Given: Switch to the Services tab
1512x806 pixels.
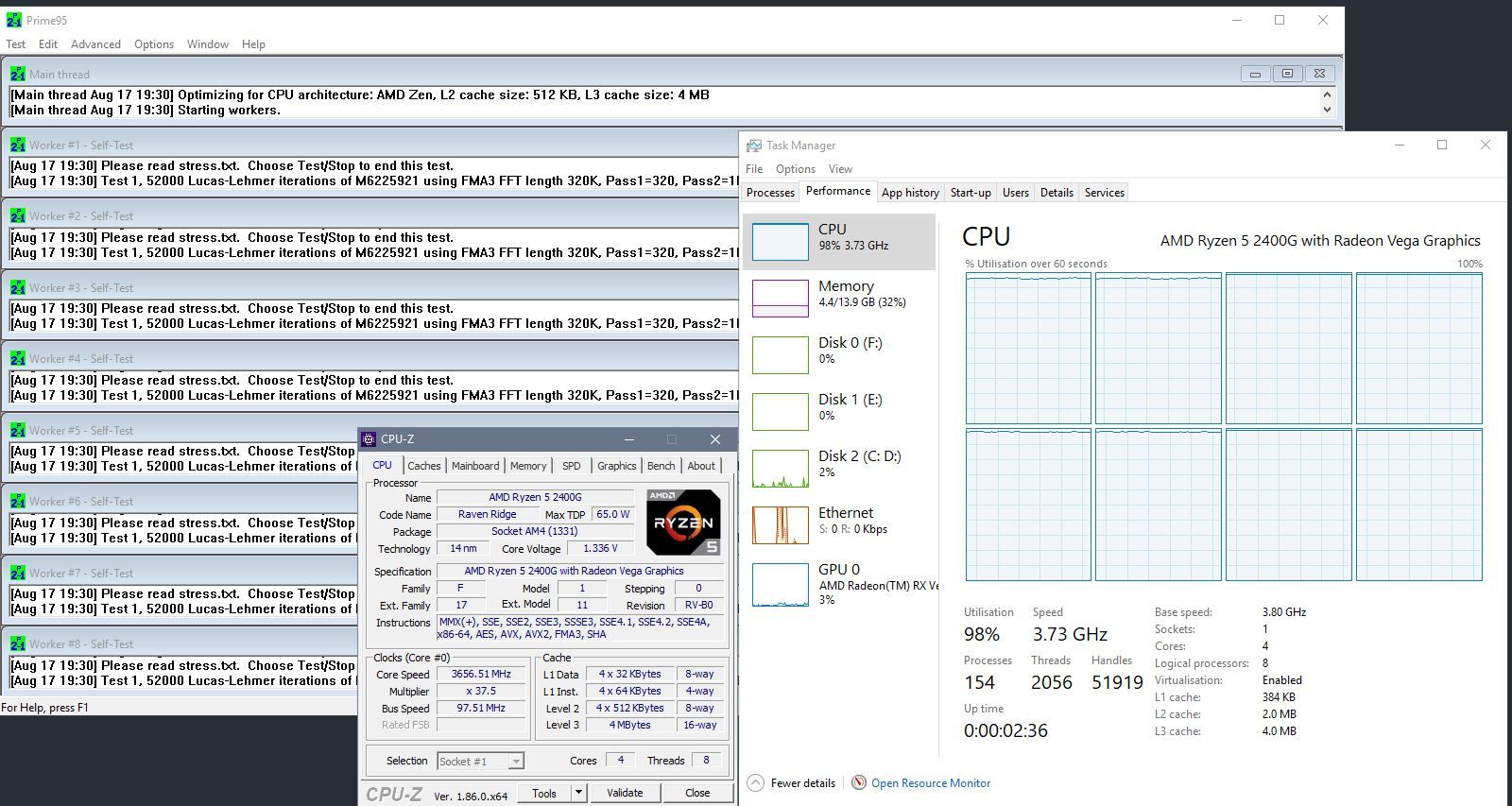Looking at the screenshot, I should (x=1104, y=192).
